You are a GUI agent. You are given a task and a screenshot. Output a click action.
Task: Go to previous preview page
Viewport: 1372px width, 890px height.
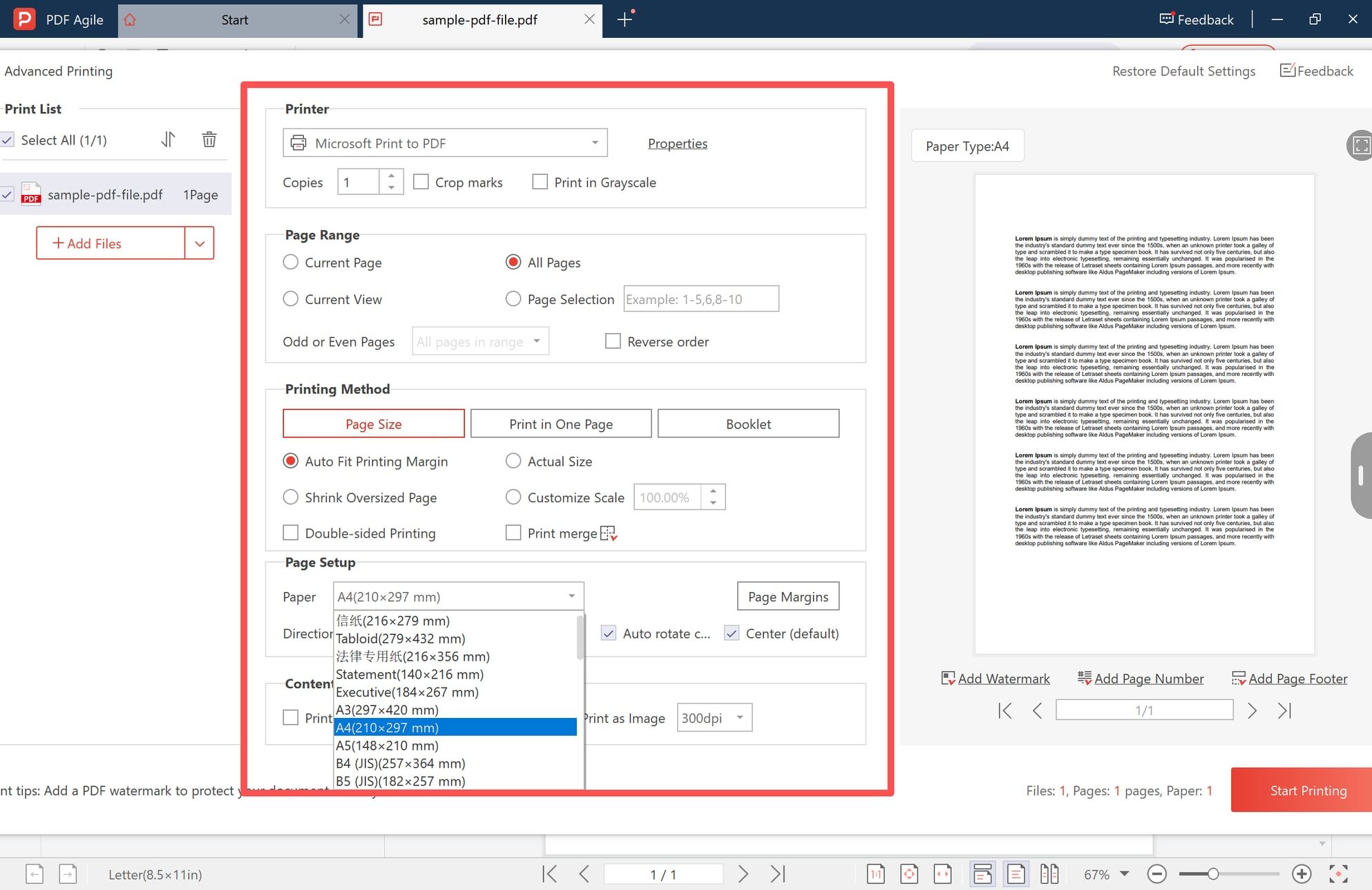click(x=1037, y=710)
